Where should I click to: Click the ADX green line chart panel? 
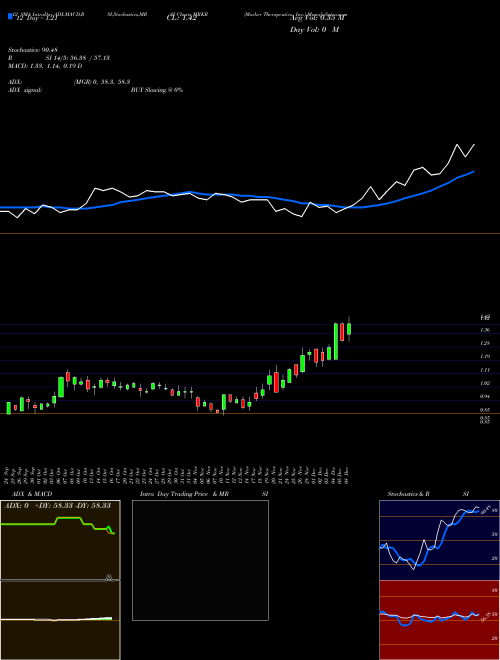pos(60,540)
